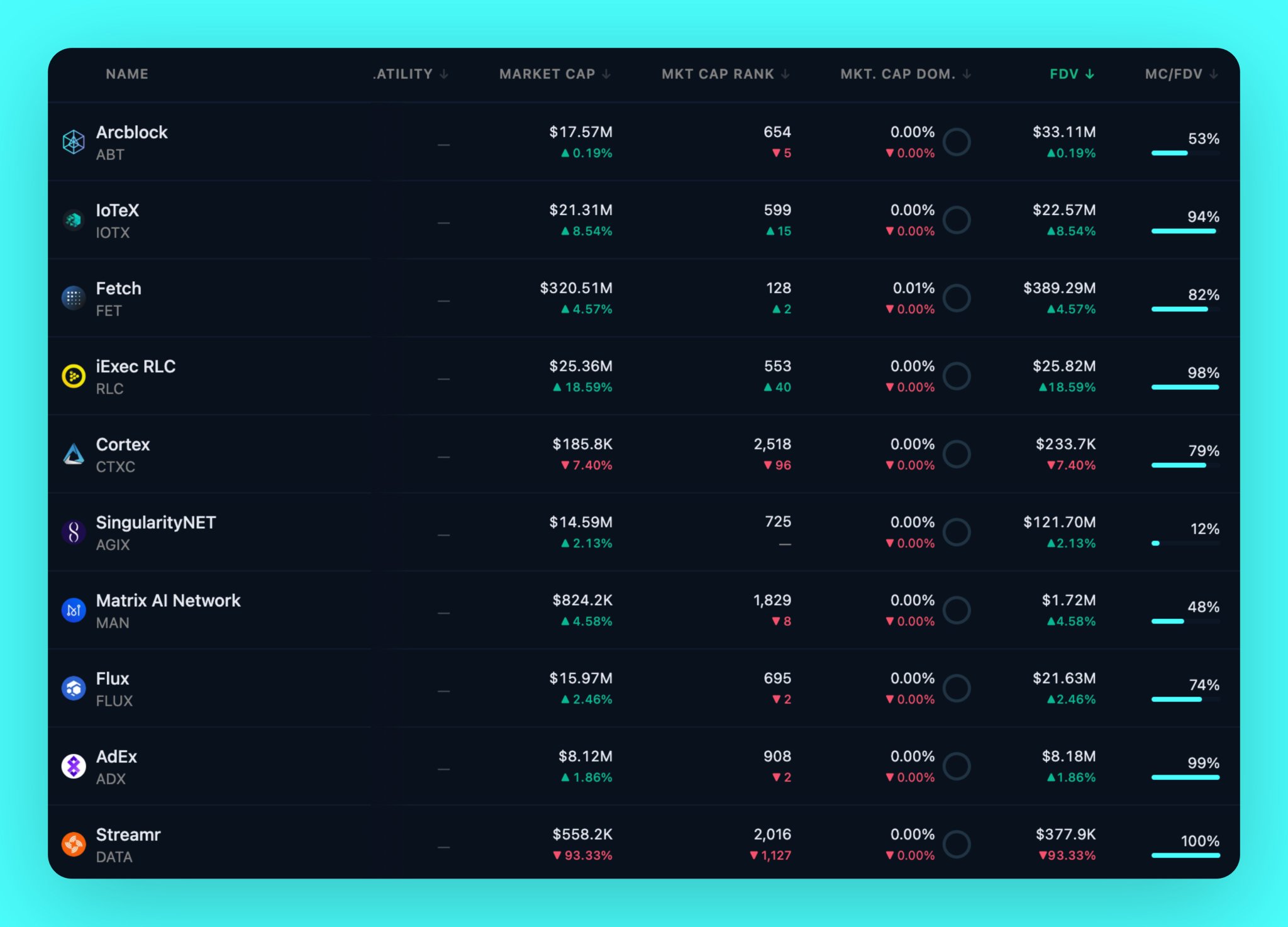
Task: Click the Mkt. Cap Dom. column header
Action: point(906,74)
